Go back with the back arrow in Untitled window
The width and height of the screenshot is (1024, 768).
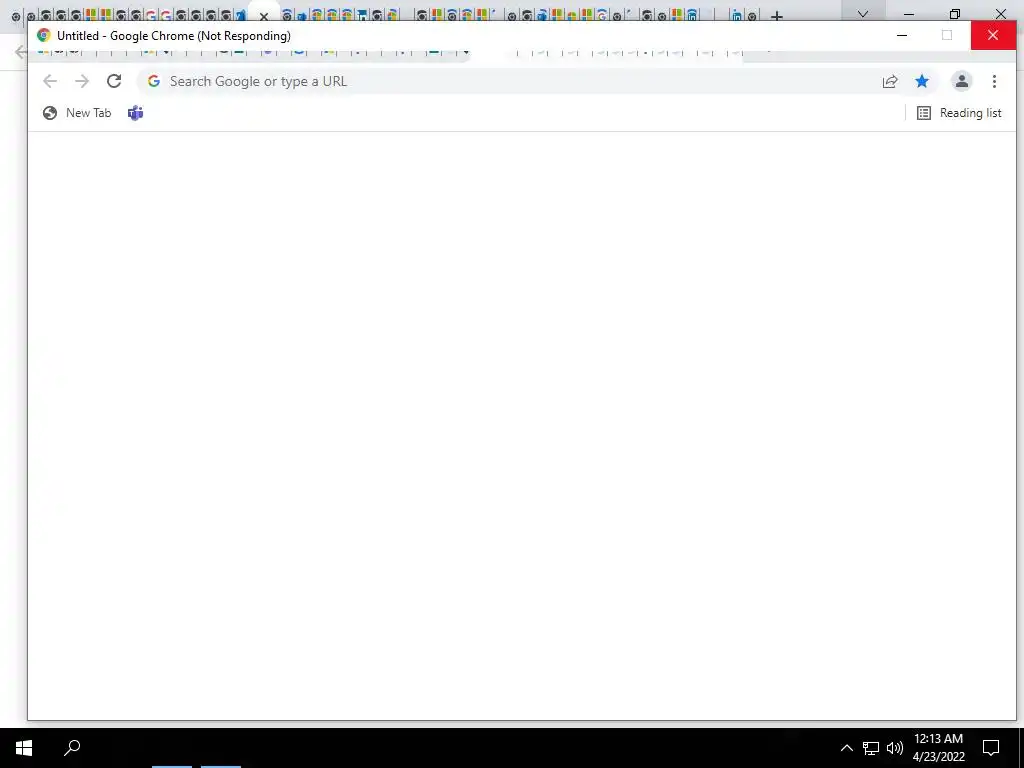pos(50,81)
